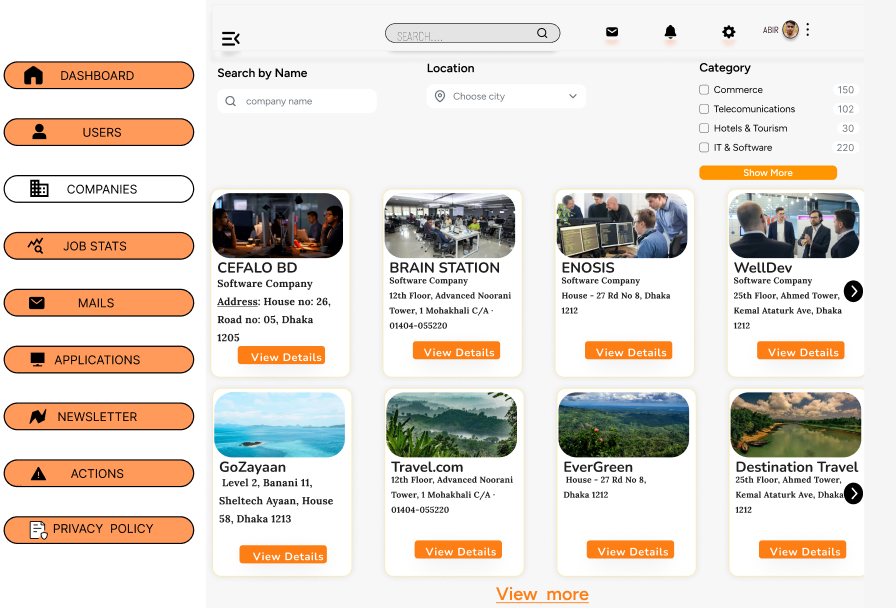
Task: Click the newsletter icon in sidebar
Action: [38, 417]
